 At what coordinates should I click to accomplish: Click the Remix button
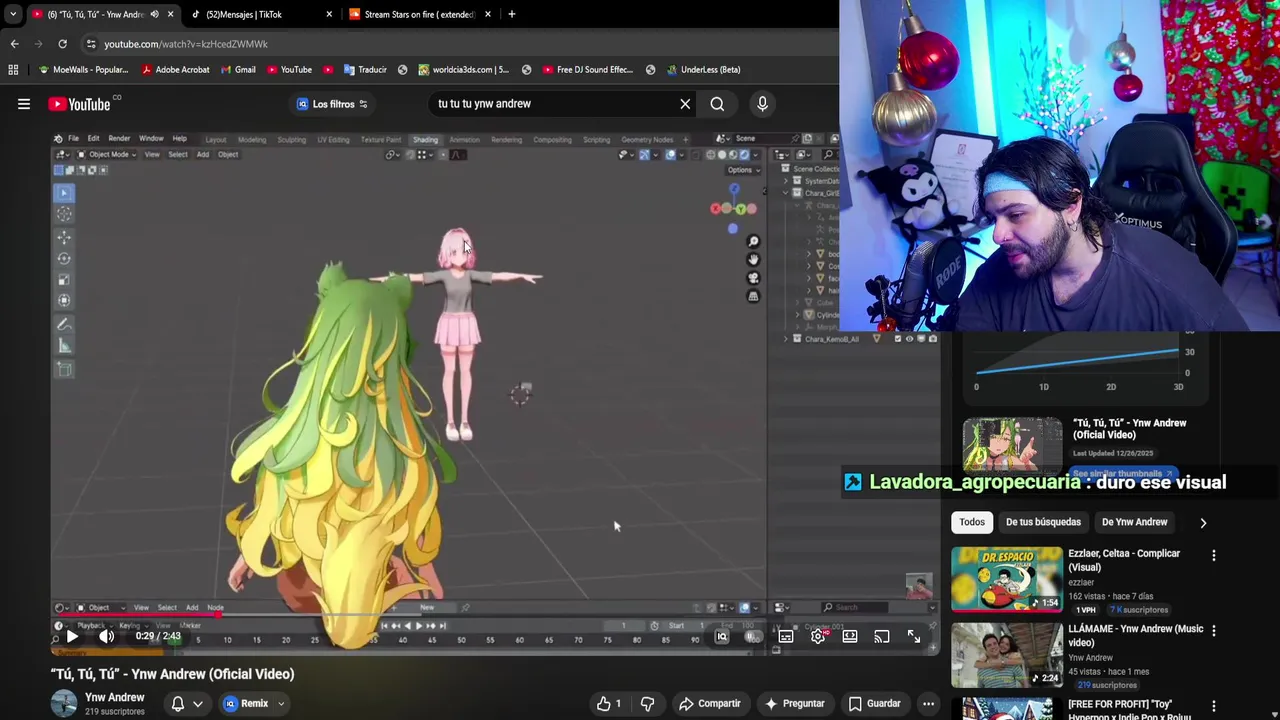(246, 703)
